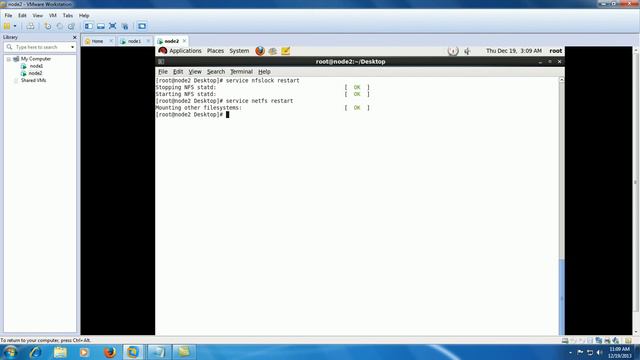
Task: Click the terminal scrollbar up arrow
Action: (x=562, y=80)
